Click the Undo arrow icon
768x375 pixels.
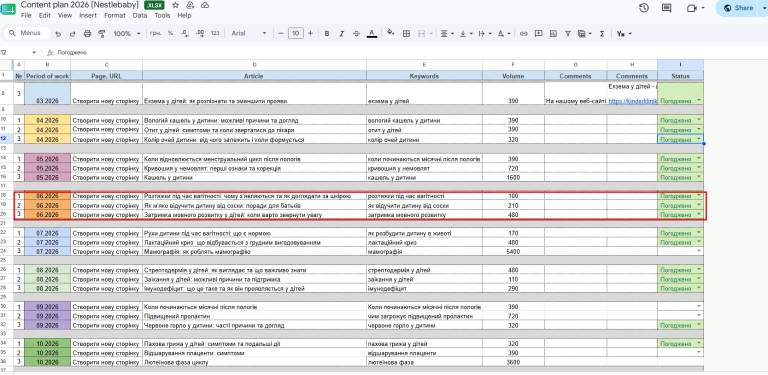click(x=58, y=34)
